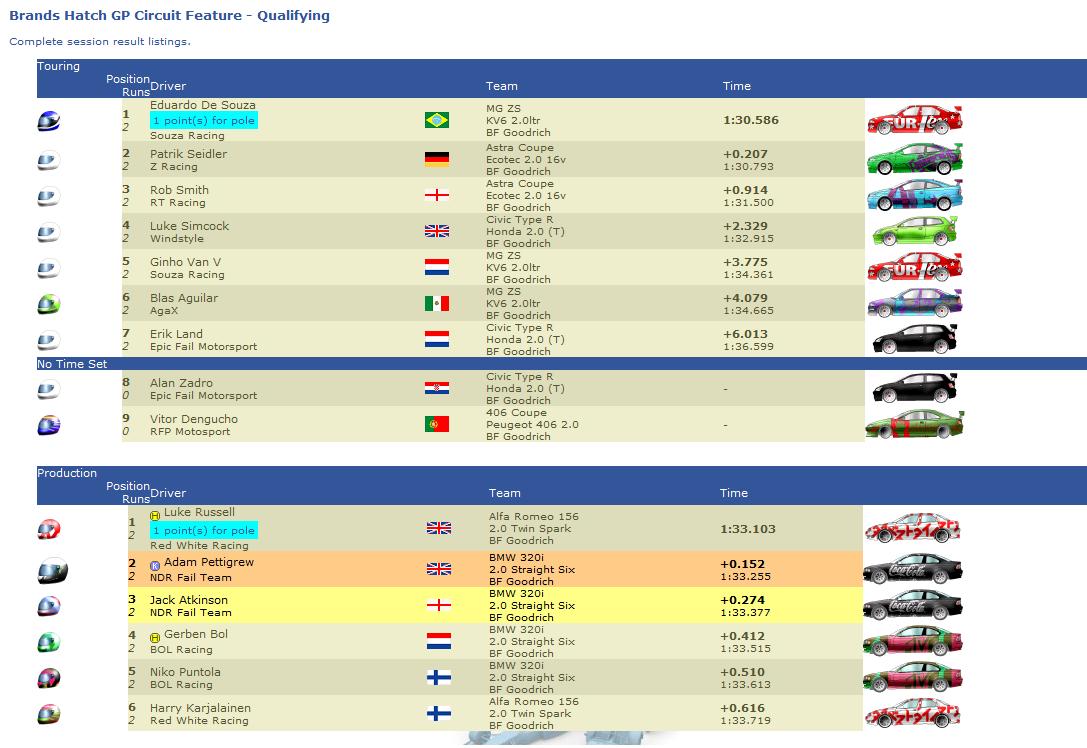The width and height of the screenshot is (1087, 748).
Task: Open Erik Land's black Civic car image
Action: 915,339
